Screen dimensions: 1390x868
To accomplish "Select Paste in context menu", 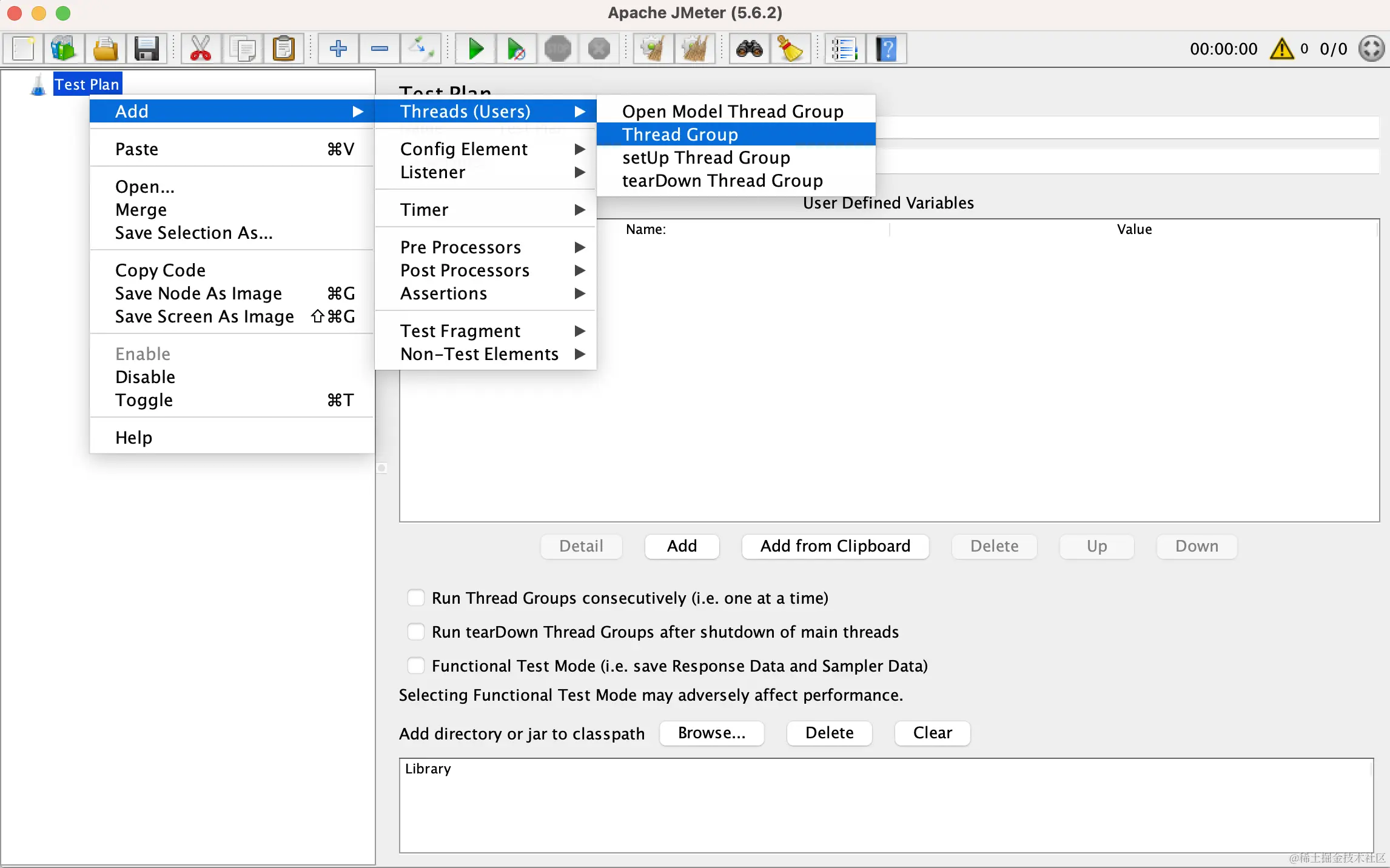I will coord(232,149).
